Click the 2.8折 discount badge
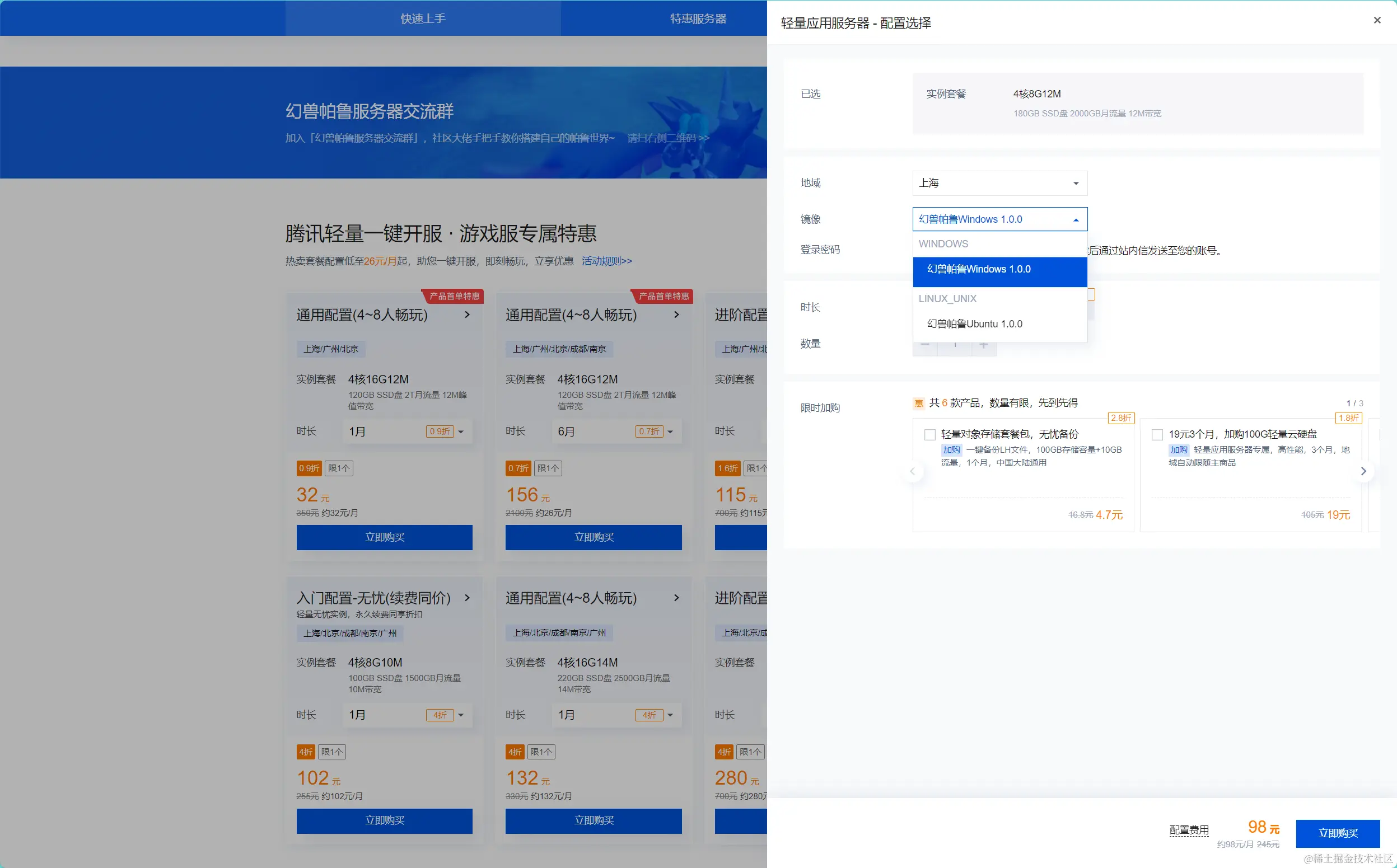Image resolution: width=1397 pixels, height=868 pixels. (x=1120, y=418)
